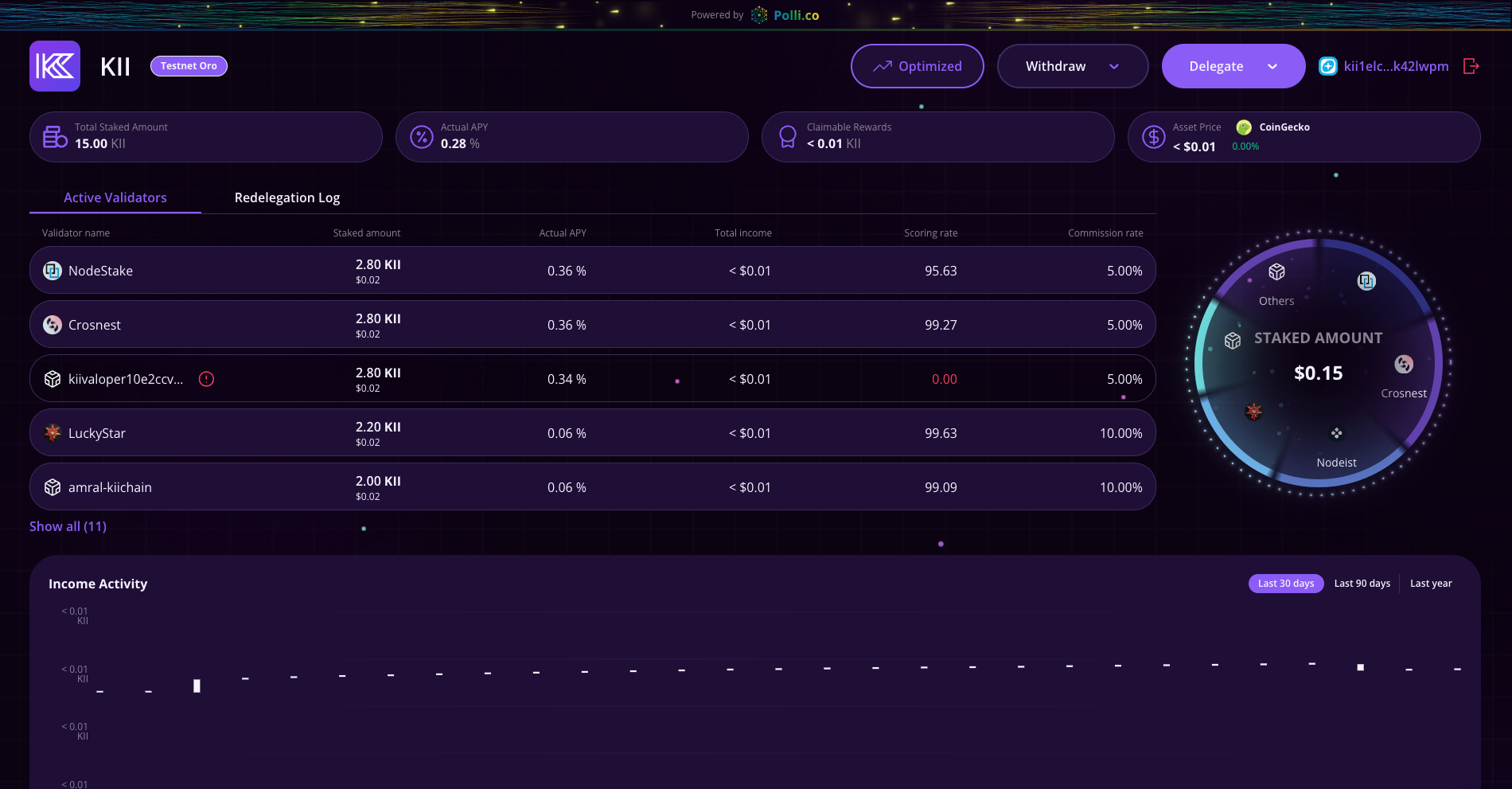Select the Active Validators tab
This screenshot has height=789, width=1512.
[115, 197]
